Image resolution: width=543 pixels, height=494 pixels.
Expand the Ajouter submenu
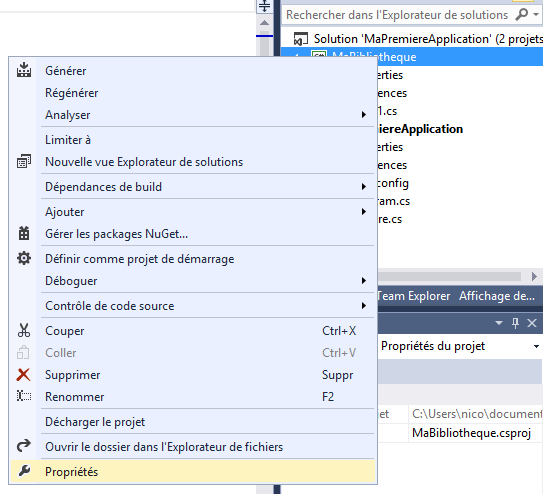point(364,212)
